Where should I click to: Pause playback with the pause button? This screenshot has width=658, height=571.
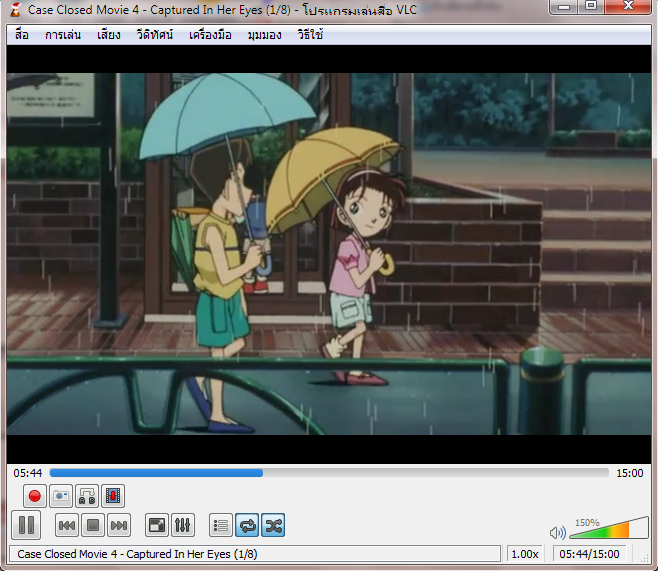26,525
